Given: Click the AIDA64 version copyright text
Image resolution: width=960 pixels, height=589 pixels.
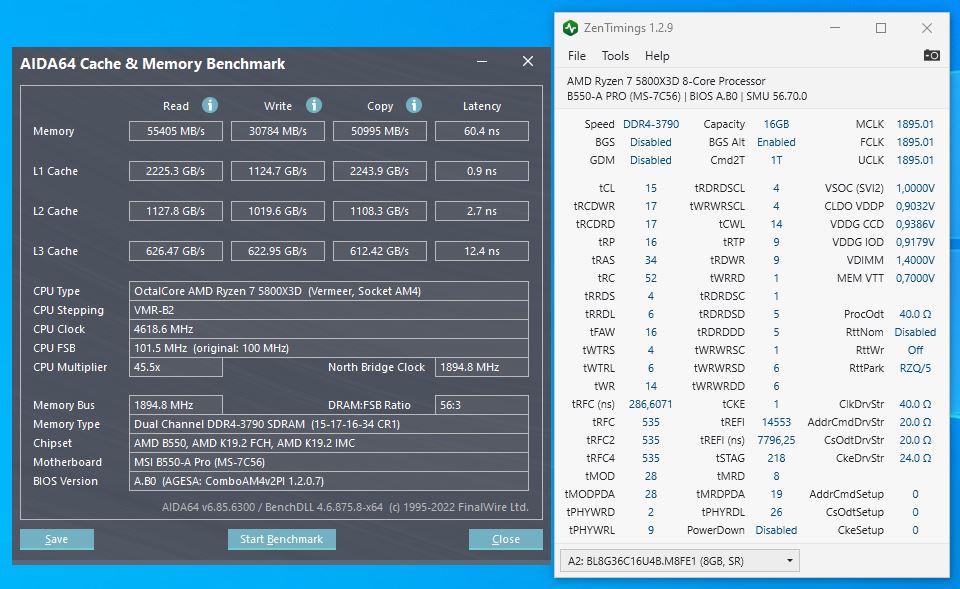Looking at the screenshot, I should coord(345,507).
